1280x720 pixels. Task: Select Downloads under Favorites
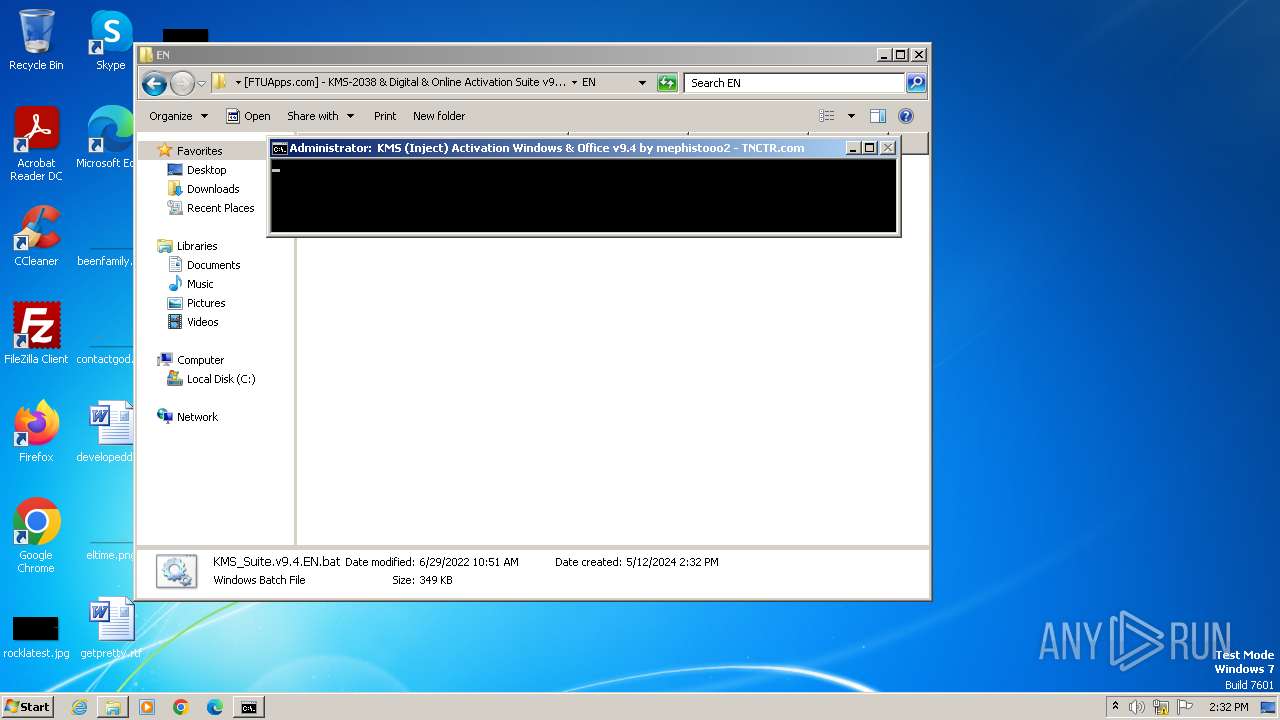tap(213, 189)
